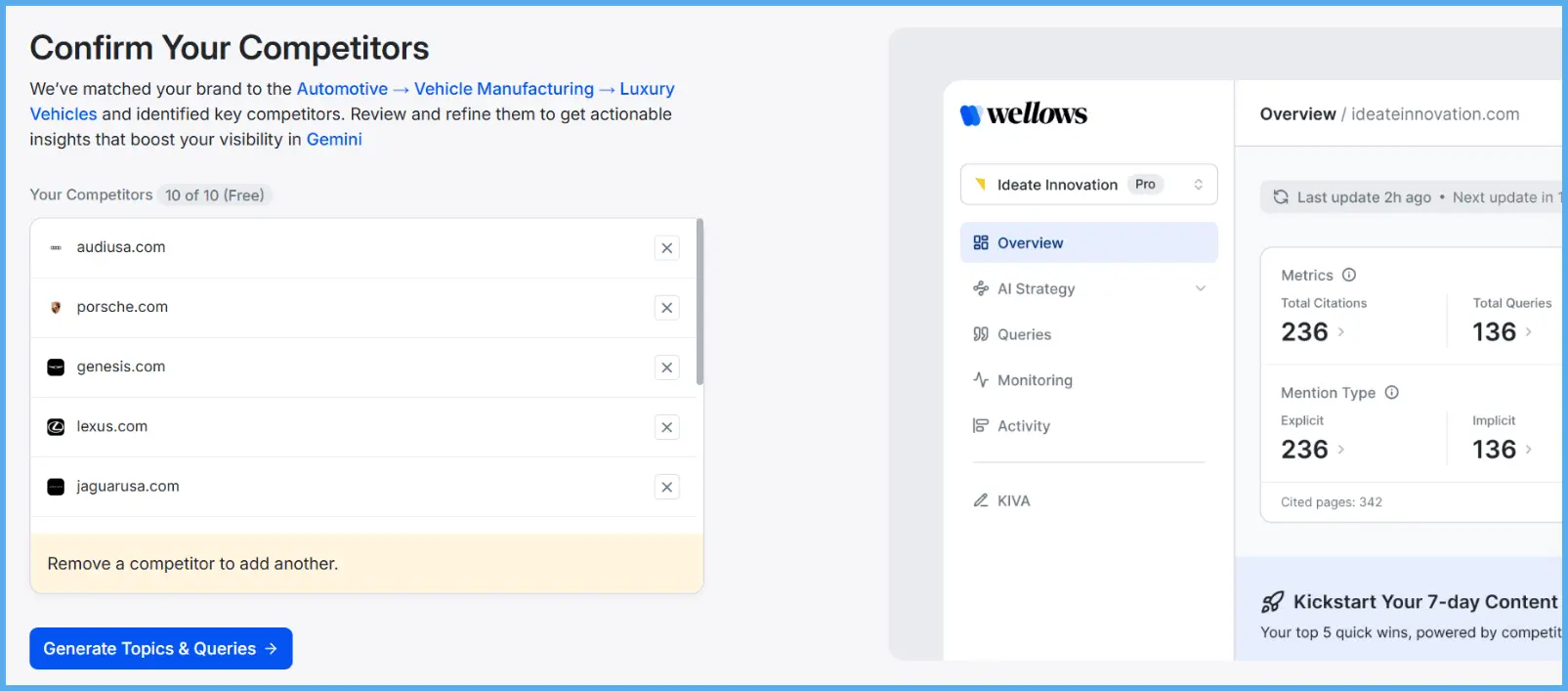Image resolution: width=1568 pixels, height=691 pixels.
Task: Click jaguarusa.com row text
Action: pyautogui.click(x=128, y=486)
